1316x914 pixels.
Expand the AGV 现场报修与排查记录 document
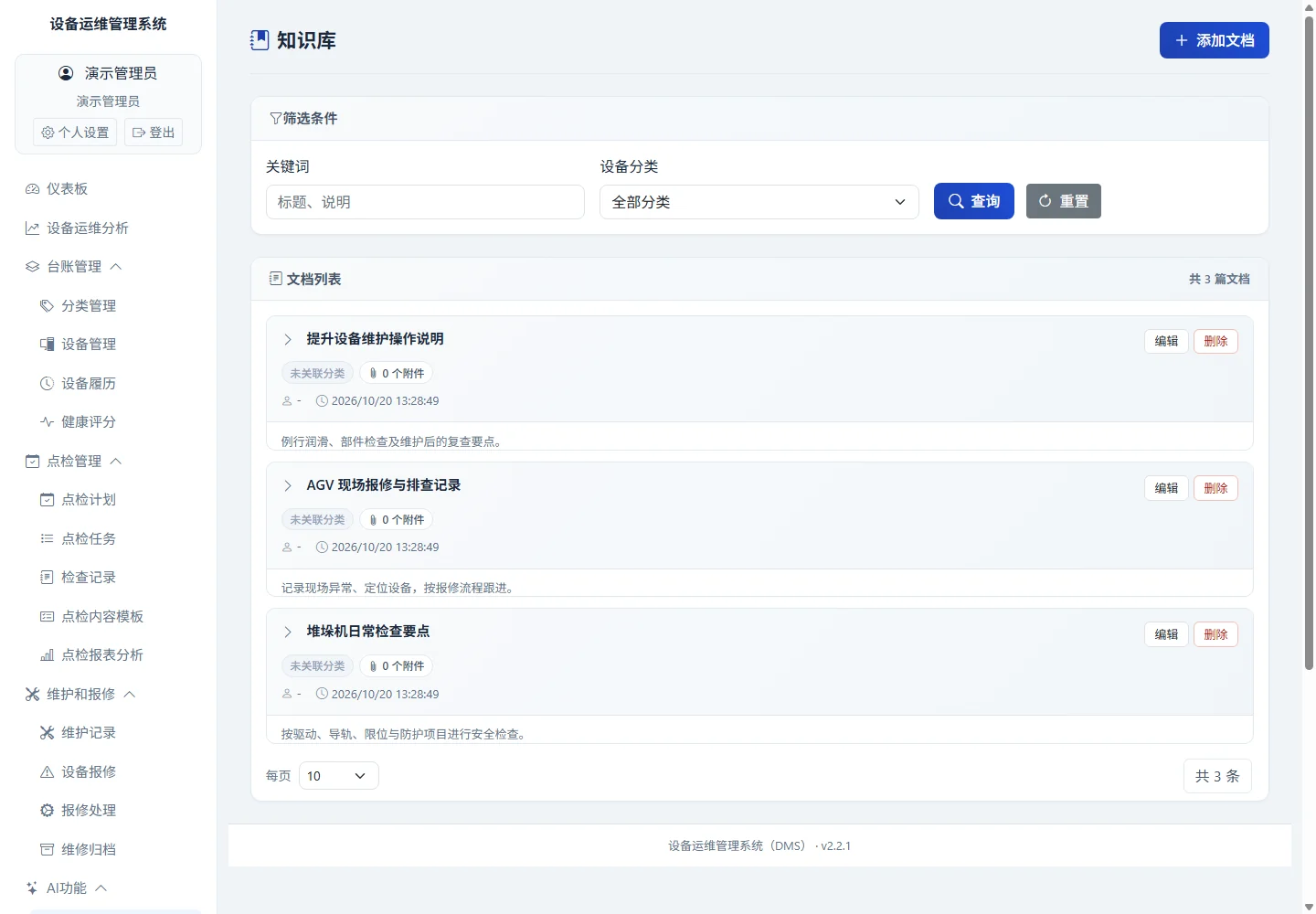coord(288,485)
